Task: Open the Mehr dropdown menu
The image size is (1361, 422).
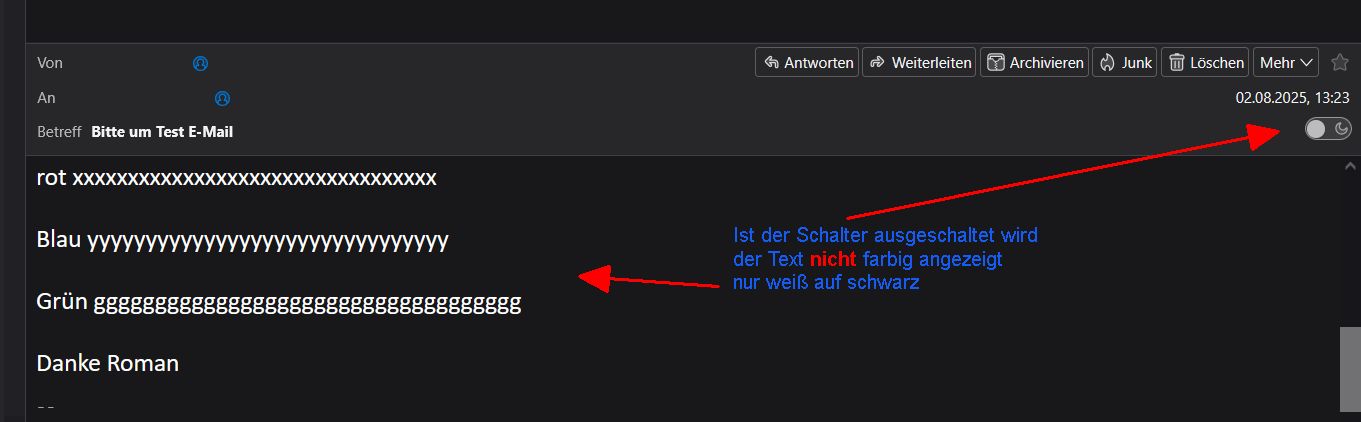Action: (x=1286, y=62)
